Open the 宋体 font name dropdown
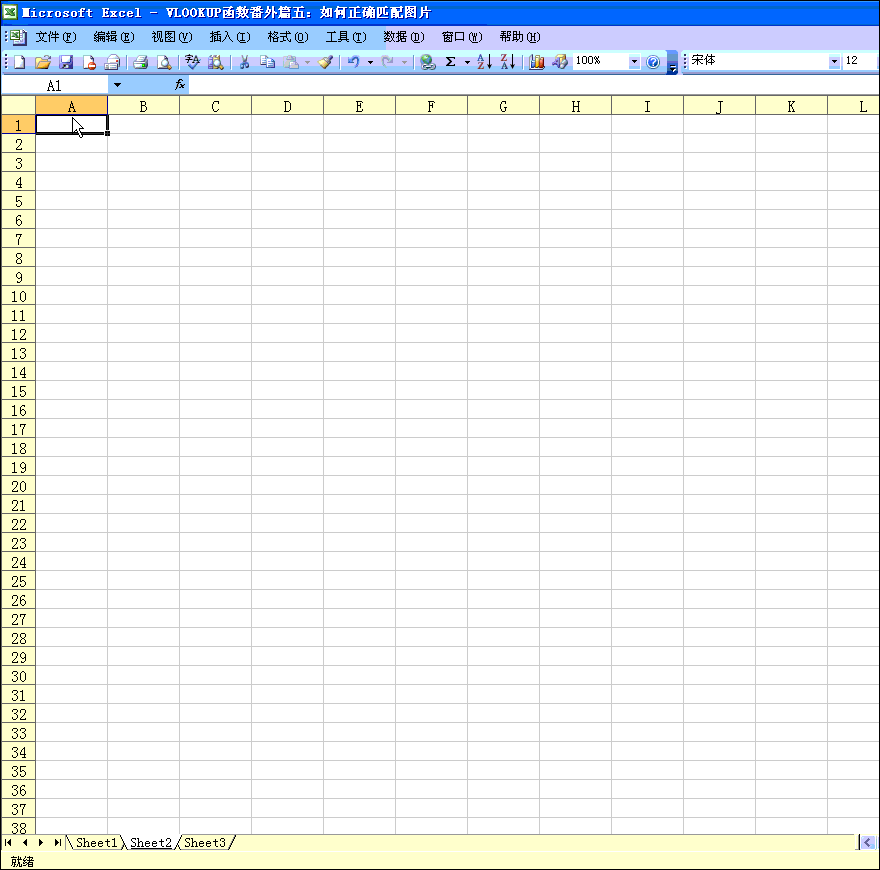 834,62
